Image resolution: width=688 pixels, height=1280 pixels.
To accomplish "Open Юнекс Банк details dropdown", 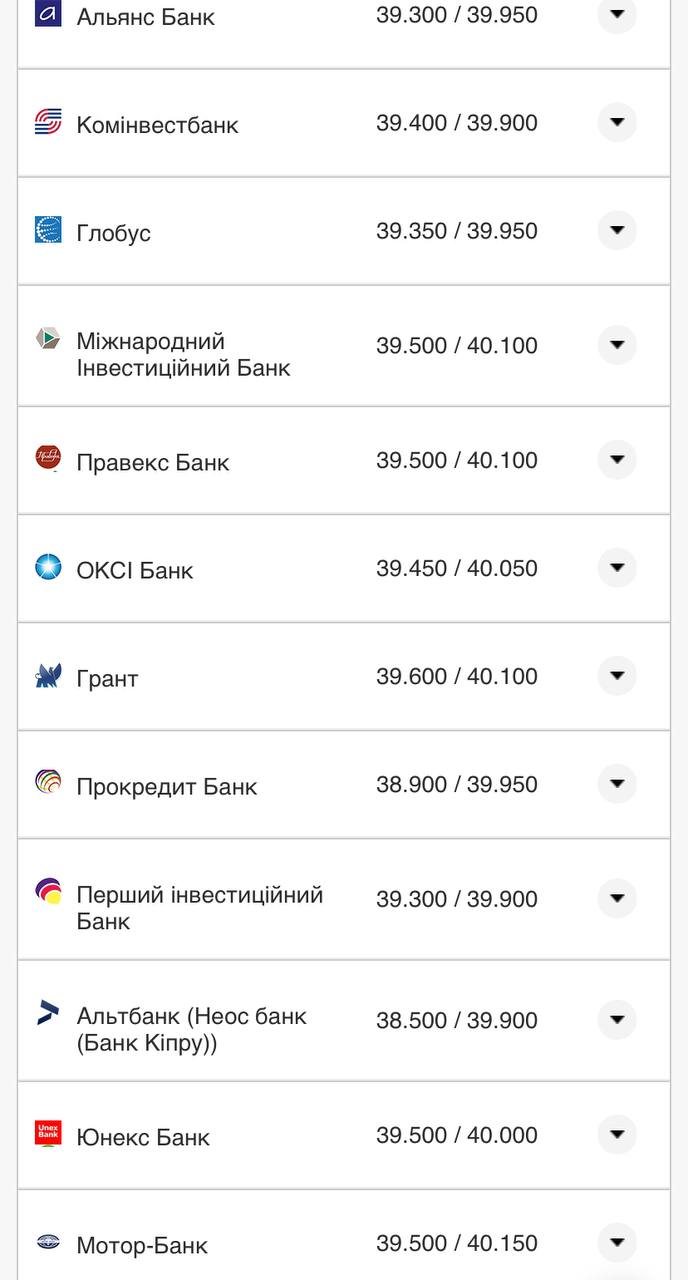I will pyautogui.click(x=617, y=1136).
